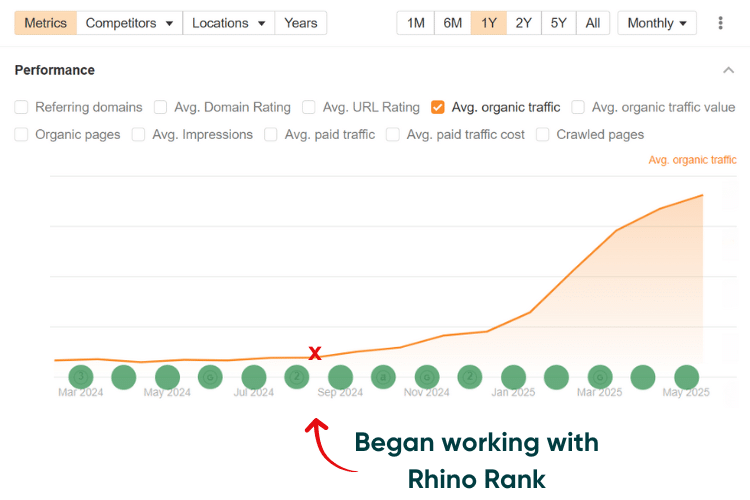The height and width of the screenshot is (500, 750).
Task: Enable the Avg. organic traffic value checkbox
Action: 578,107
